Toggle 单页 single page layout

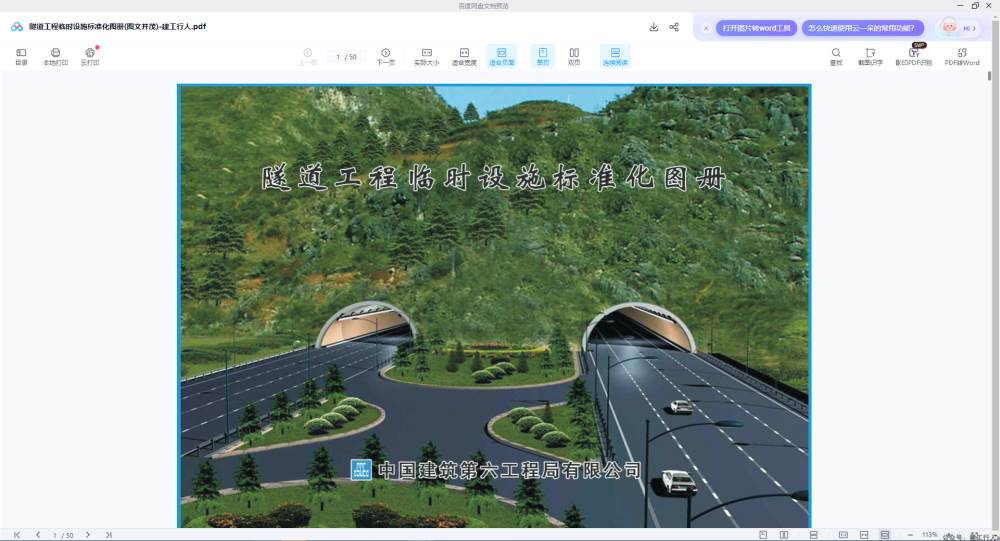point(543,56)
